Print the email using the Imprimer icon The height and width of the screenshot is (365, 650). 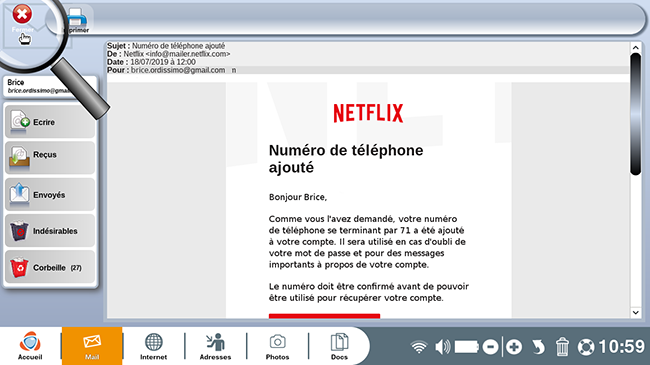point(76,21)
